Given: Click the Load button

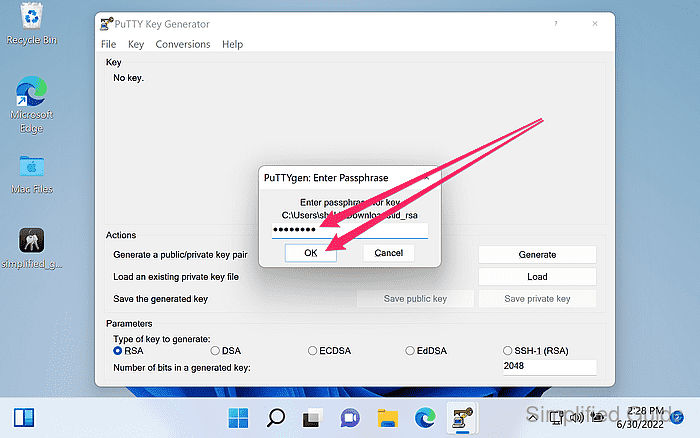Looking at the screenshot, I should (x=537, y=276).
